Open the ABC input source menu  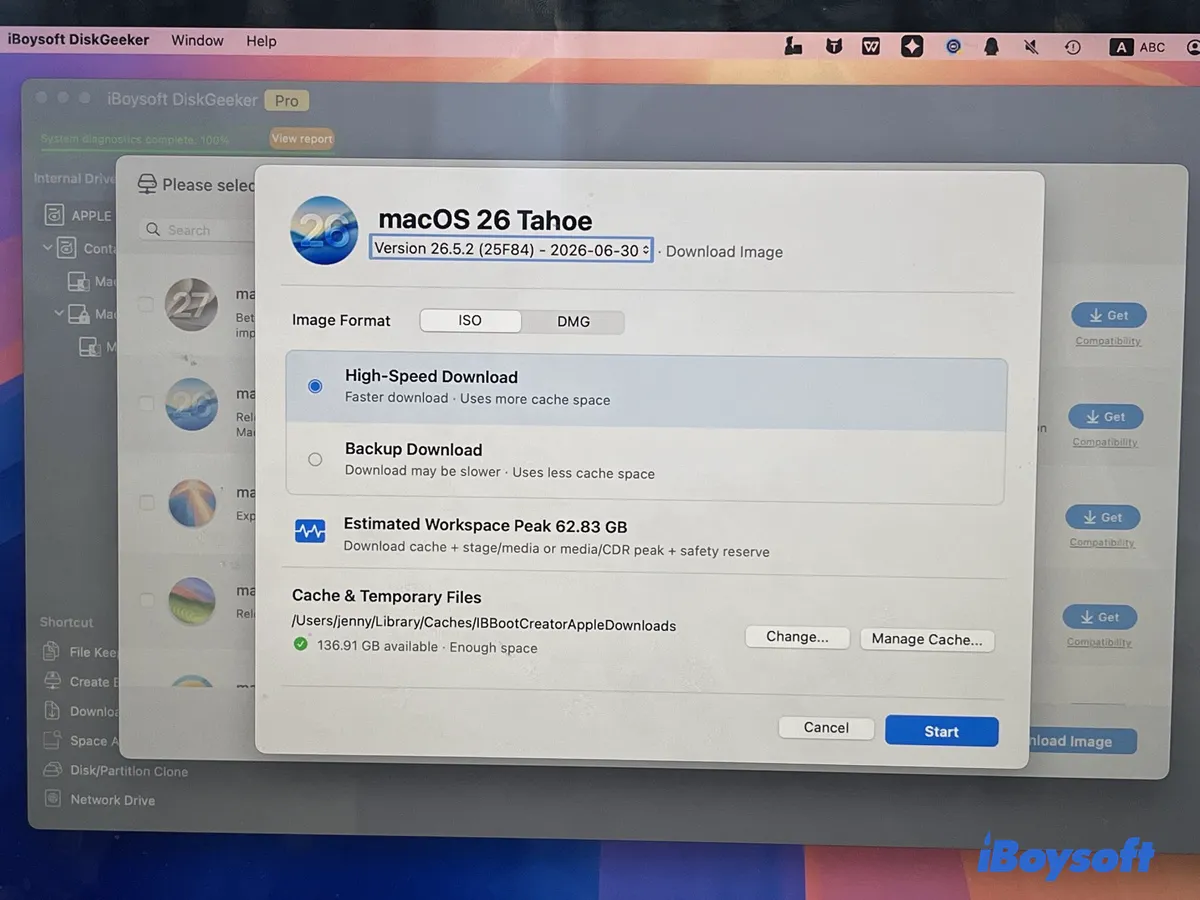pos(1138,47)
